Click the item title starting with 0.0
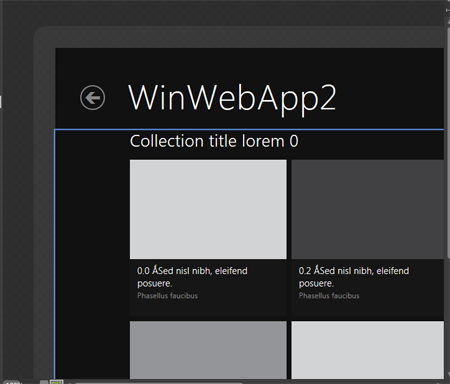The height and width of the screenshot is (384, 450). pyautogui.click(x=192, y=277)
